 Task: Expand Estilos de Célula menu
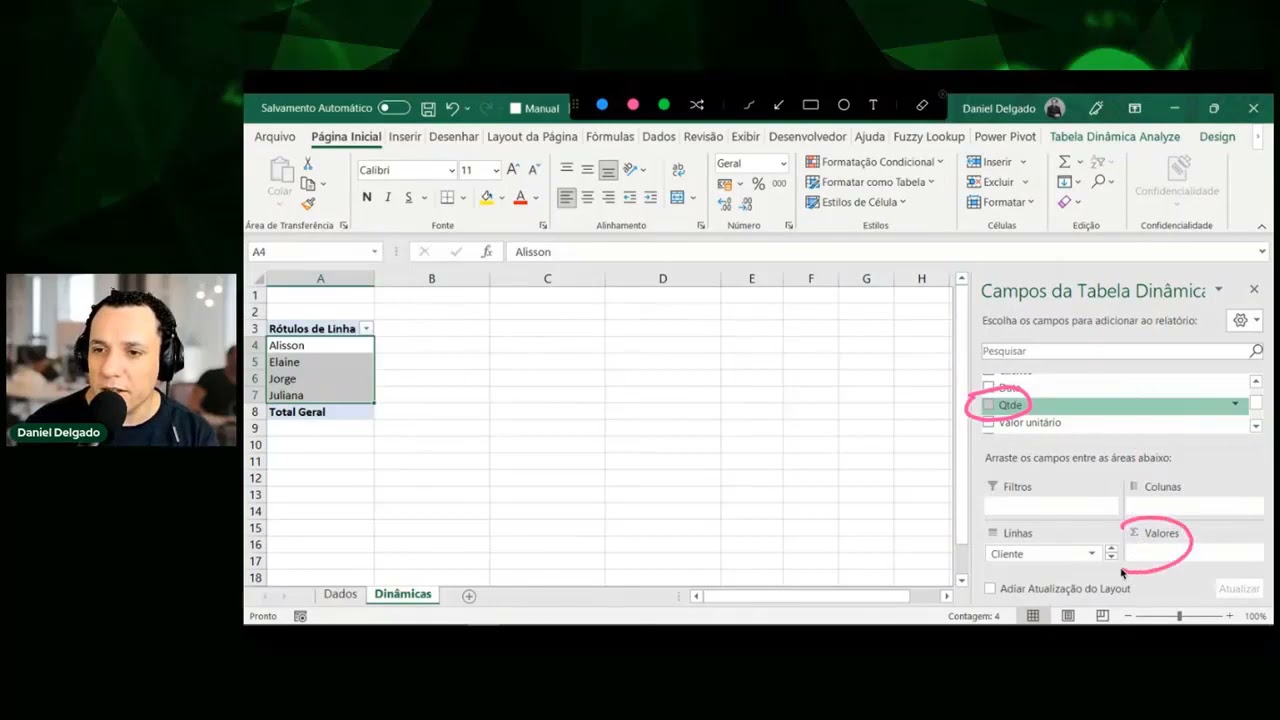(856, 202)
